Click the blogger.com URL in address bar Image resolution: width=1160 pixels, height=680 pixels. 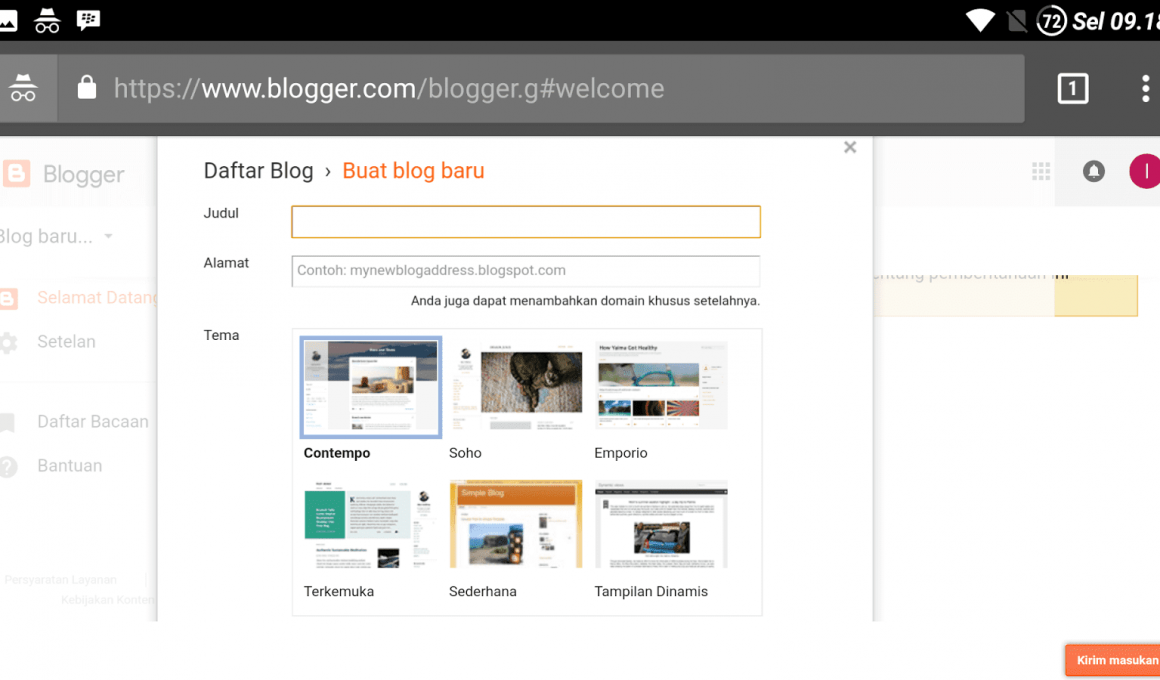(389, 89)
